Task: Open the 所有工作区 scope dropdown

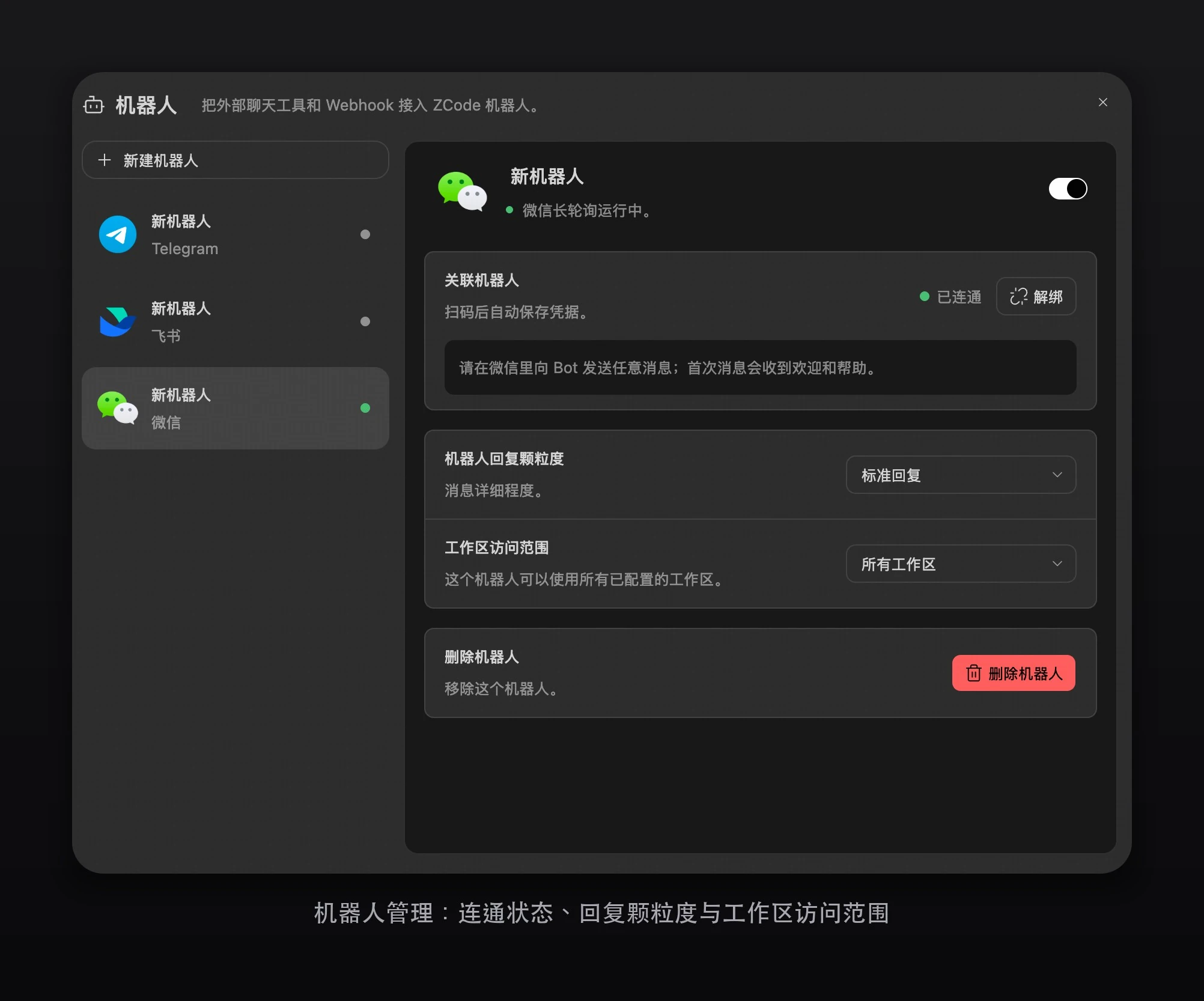Action: coord(961,564)
